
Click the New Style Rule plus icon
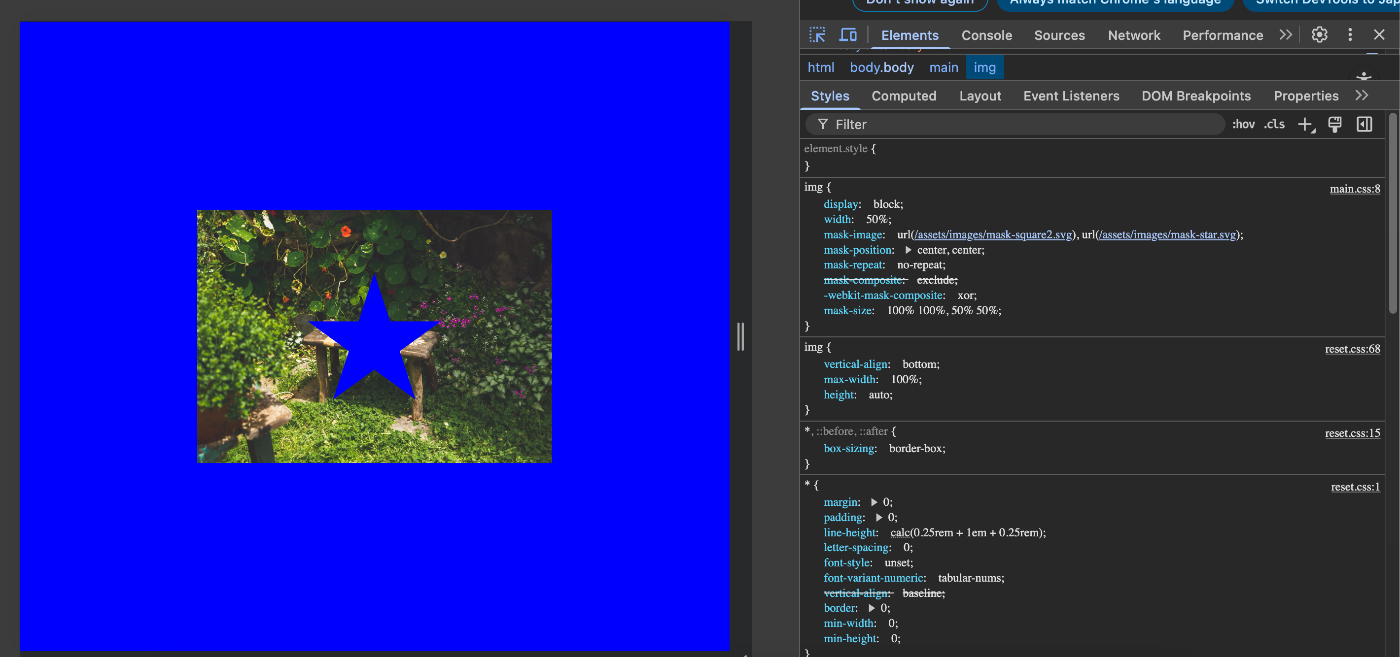pos(1305,124)
